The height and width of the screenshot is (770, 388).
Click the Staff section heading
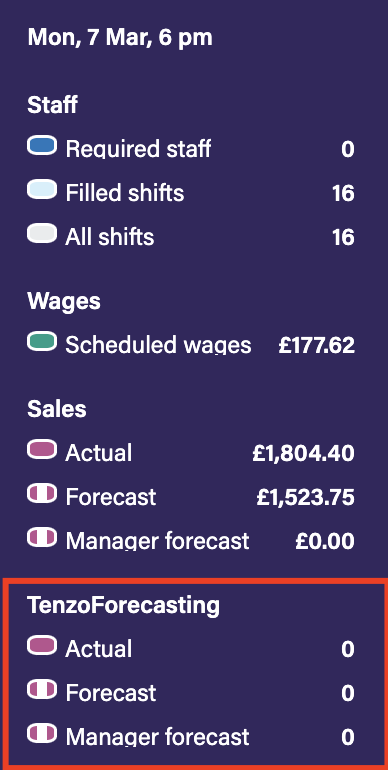click(x=52, y=105)
